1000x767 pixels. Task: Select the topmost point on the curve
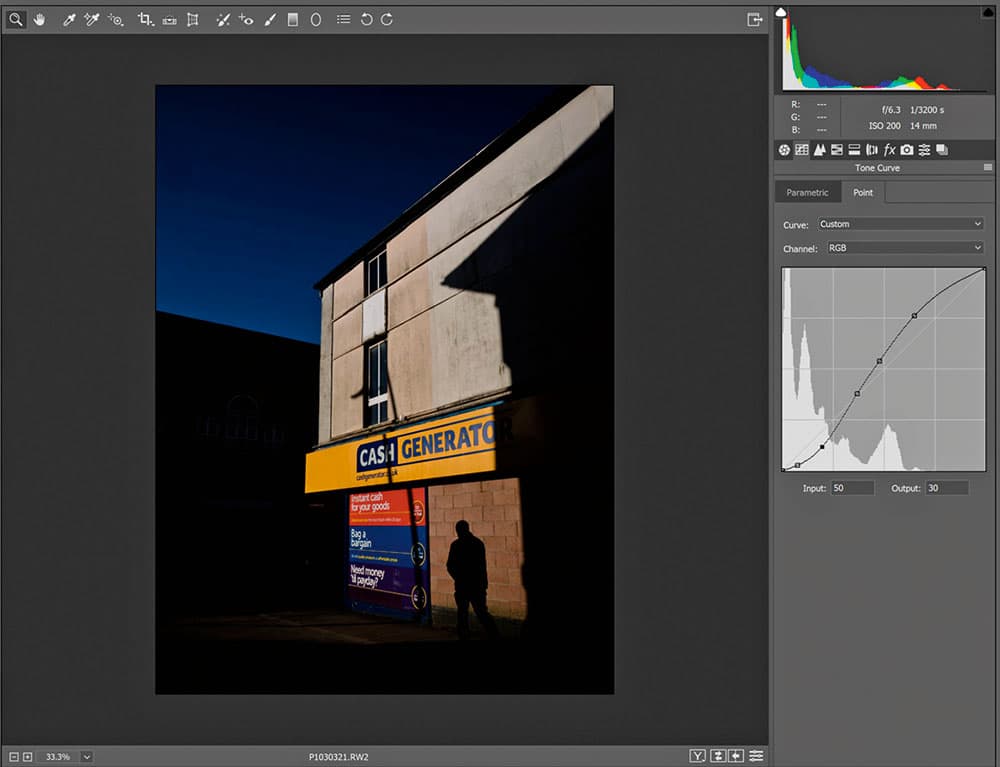click(x=983, y=270)
